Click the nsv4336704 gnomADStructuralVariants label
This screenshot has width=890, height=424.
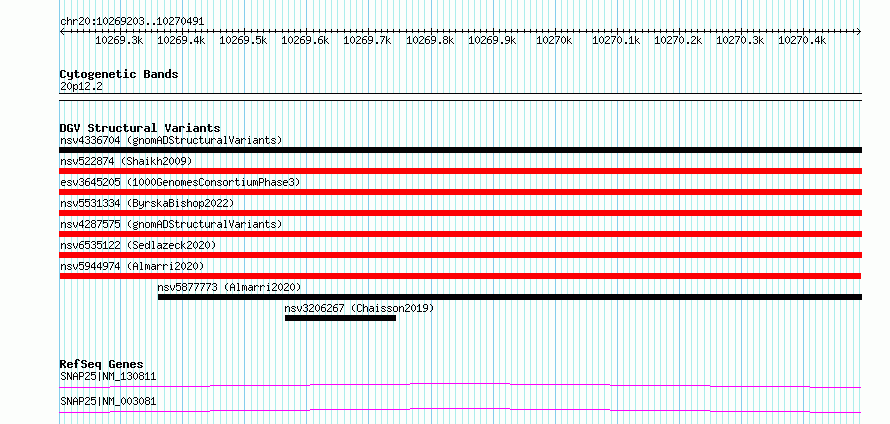coord(171,140)
